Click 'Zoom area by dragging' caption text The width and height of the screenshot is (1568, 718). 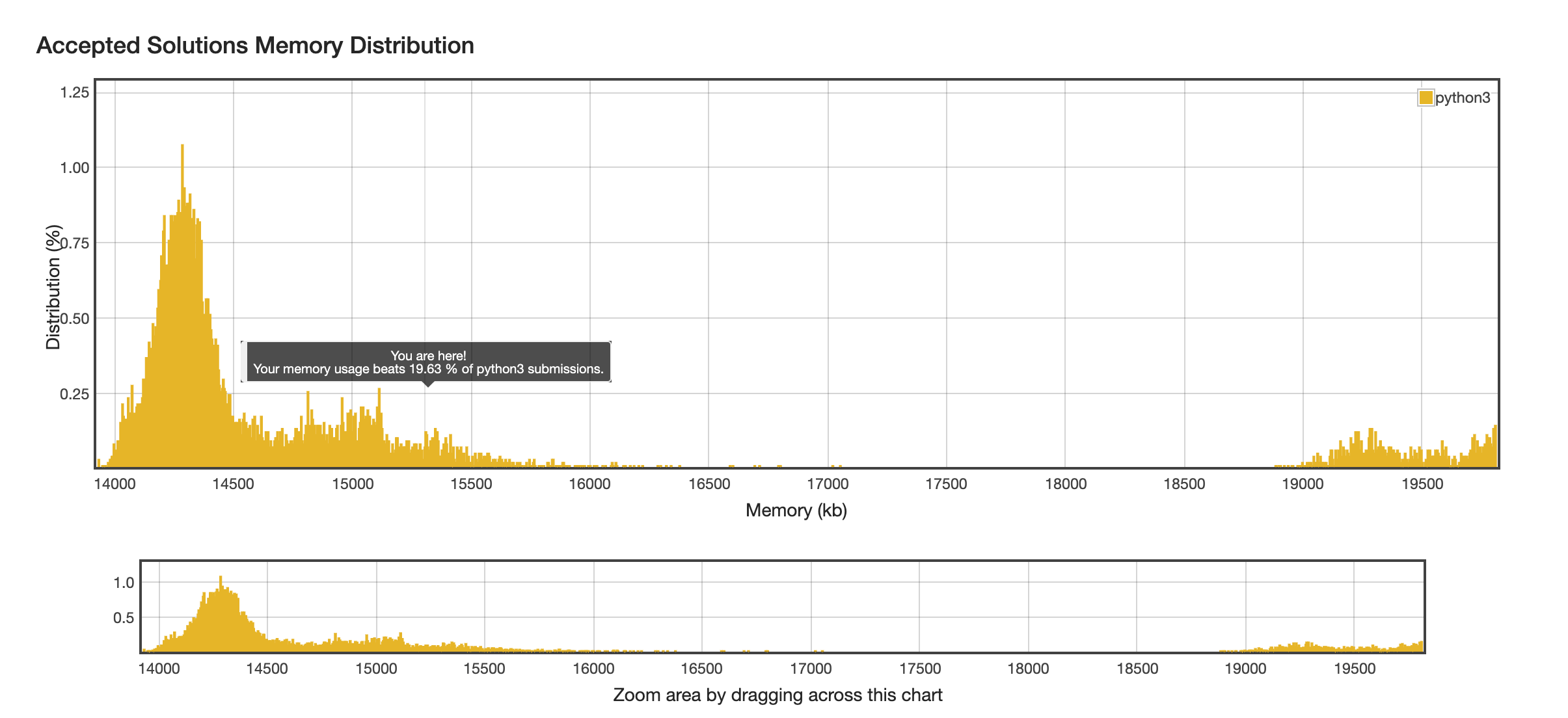[777, 695]
